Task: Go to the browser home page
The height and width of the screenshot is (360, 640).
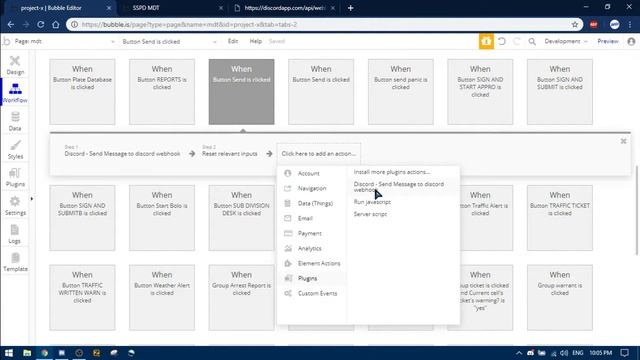Action: pos(56,24)
